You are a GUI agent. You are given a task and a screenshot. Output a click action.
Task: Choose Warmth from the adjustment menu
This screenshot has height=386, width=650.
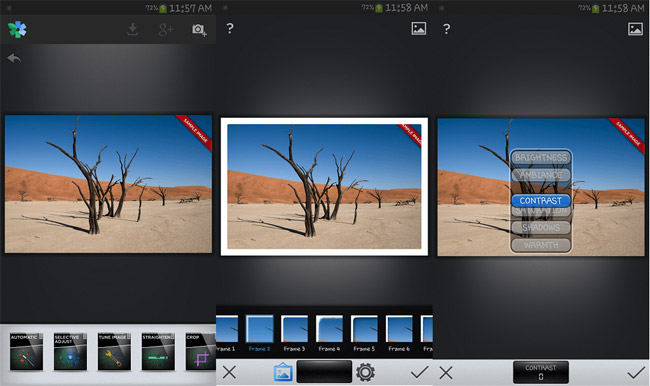click(541, 245)
